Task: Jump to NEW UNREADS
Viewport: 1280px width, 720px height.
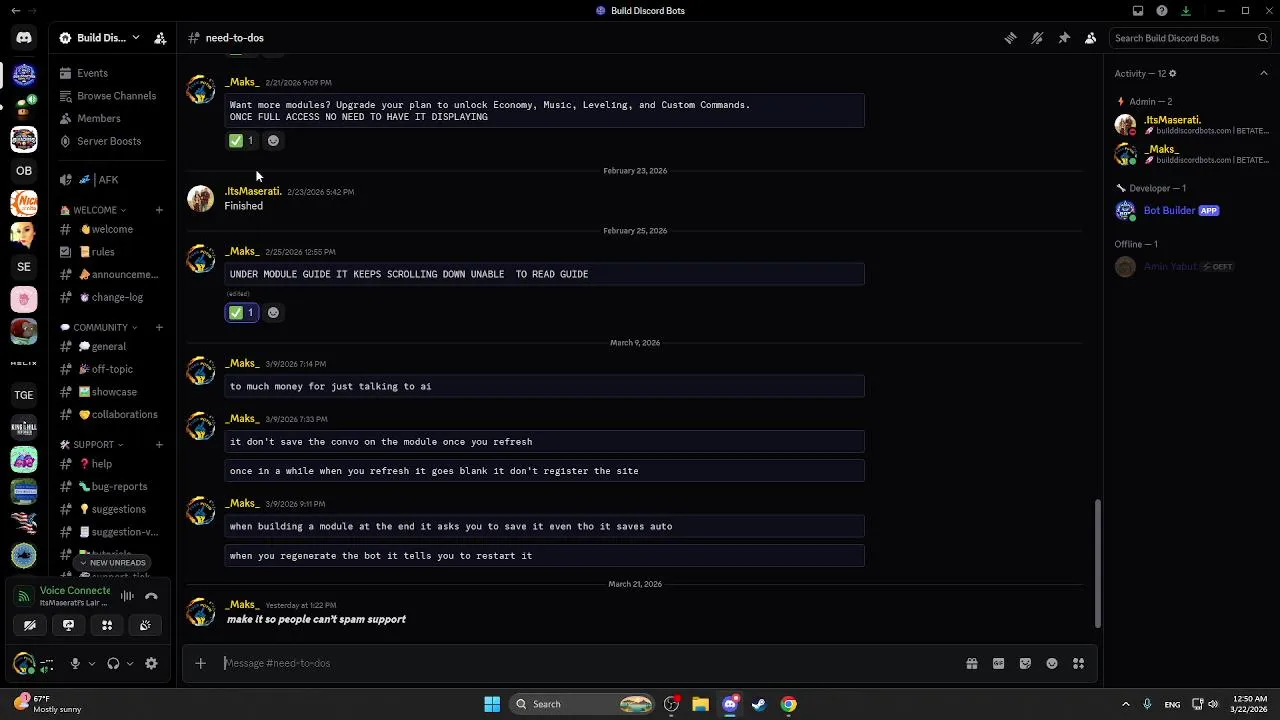Action: click(112, 563)
